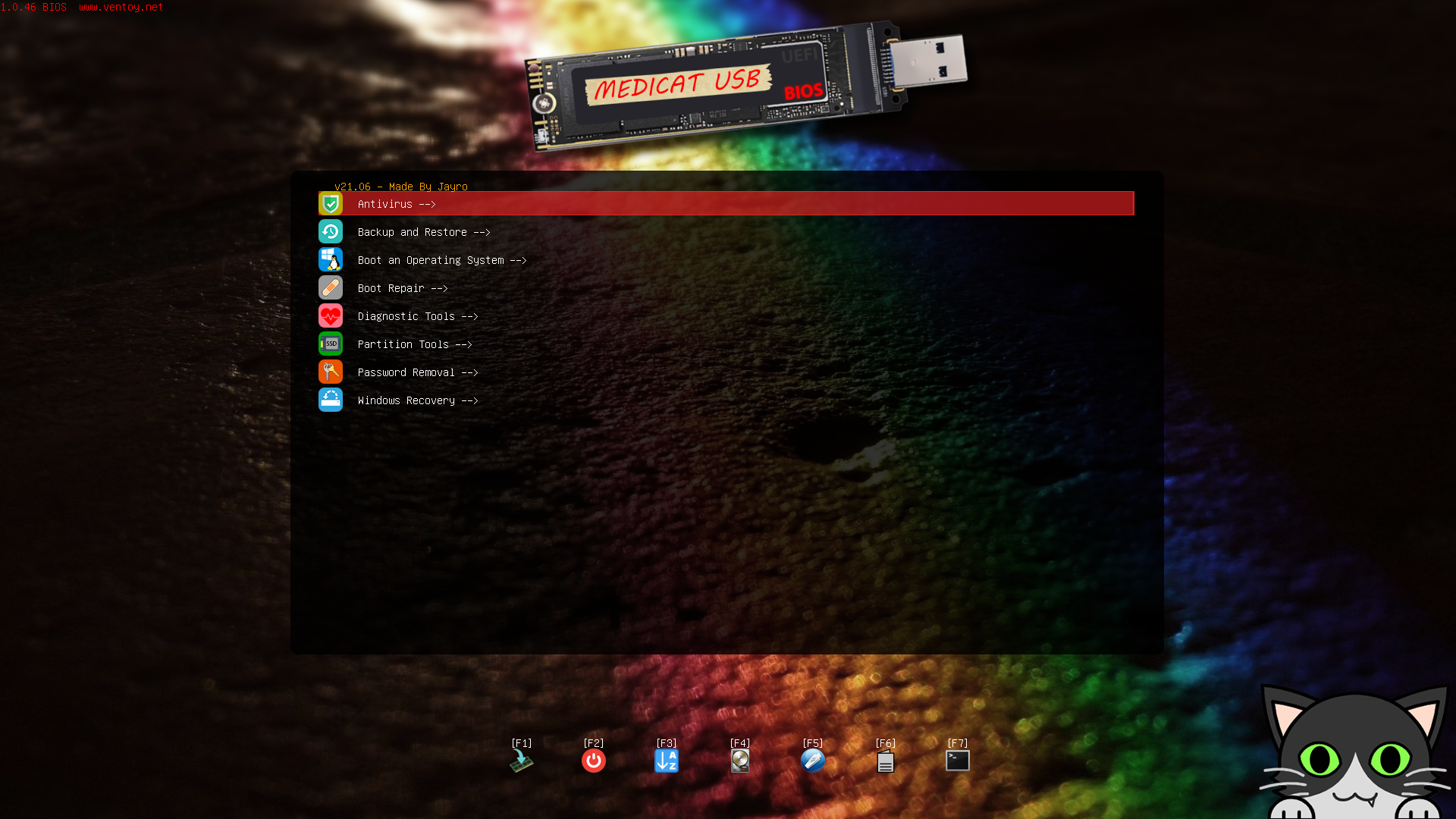Viewport: 1456px width, 819px height.
Task: Click the Backup and Restore clock icon
Action: click(x=331, y=232)
